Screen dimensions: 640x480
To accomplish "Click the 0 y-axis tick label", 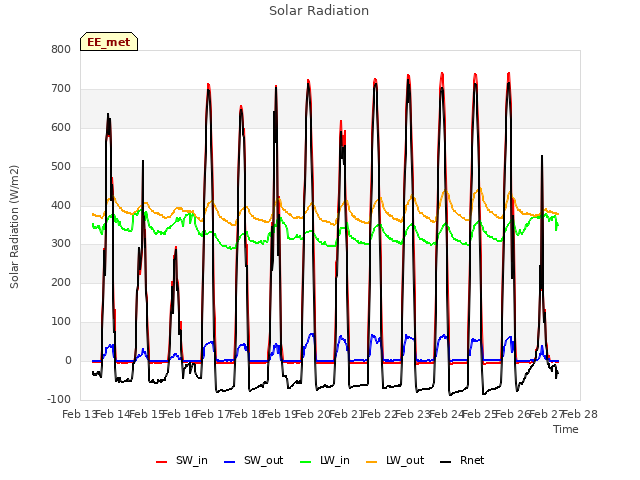I will pyautogui.click(x=68, y=361).
